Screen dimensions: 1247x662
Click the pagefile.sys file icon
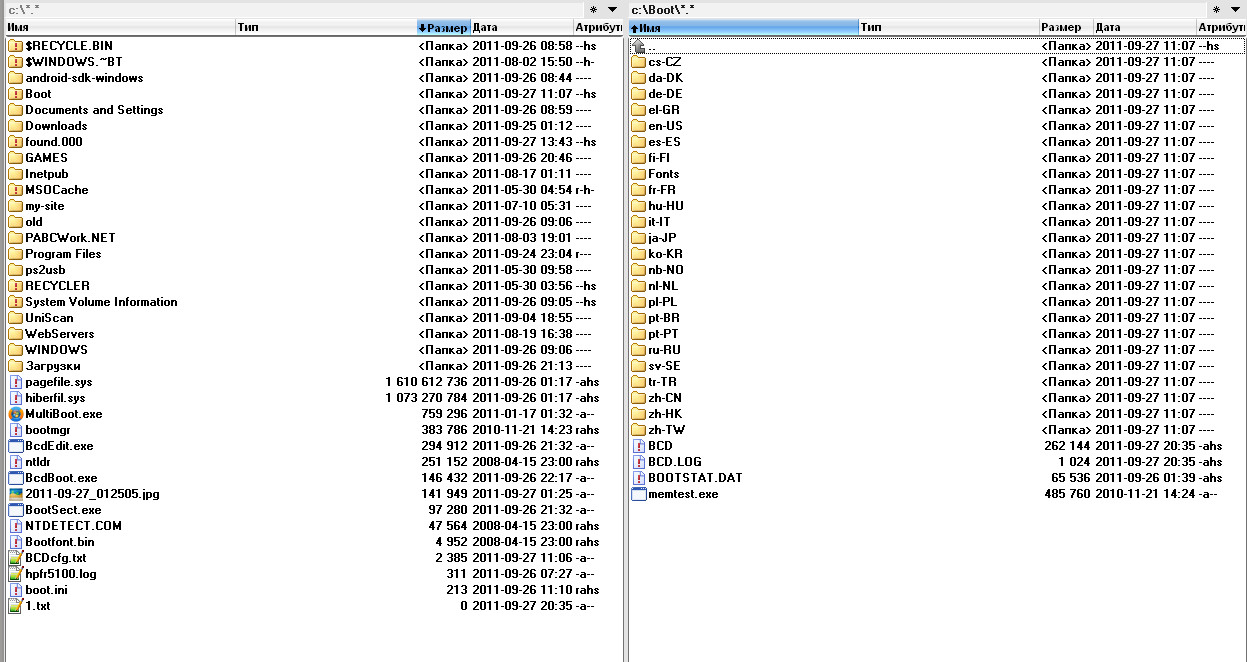click(x=15, y=382)
